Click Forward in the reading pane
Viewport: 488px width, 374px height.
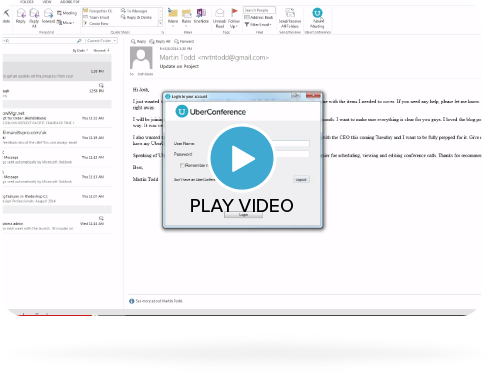[x=184, y=41]
